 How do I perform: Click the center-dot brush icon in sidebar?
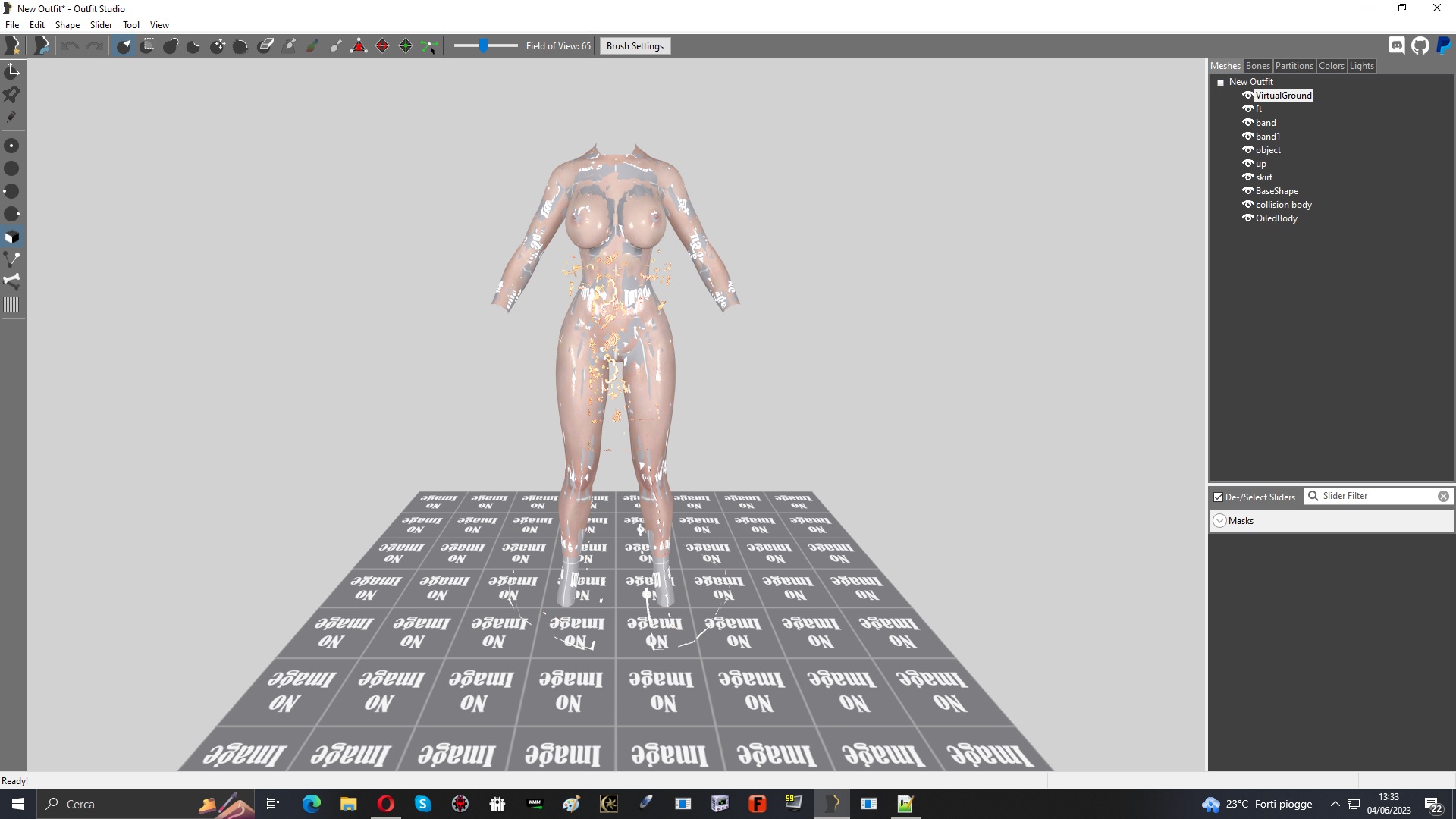(12, 146)
